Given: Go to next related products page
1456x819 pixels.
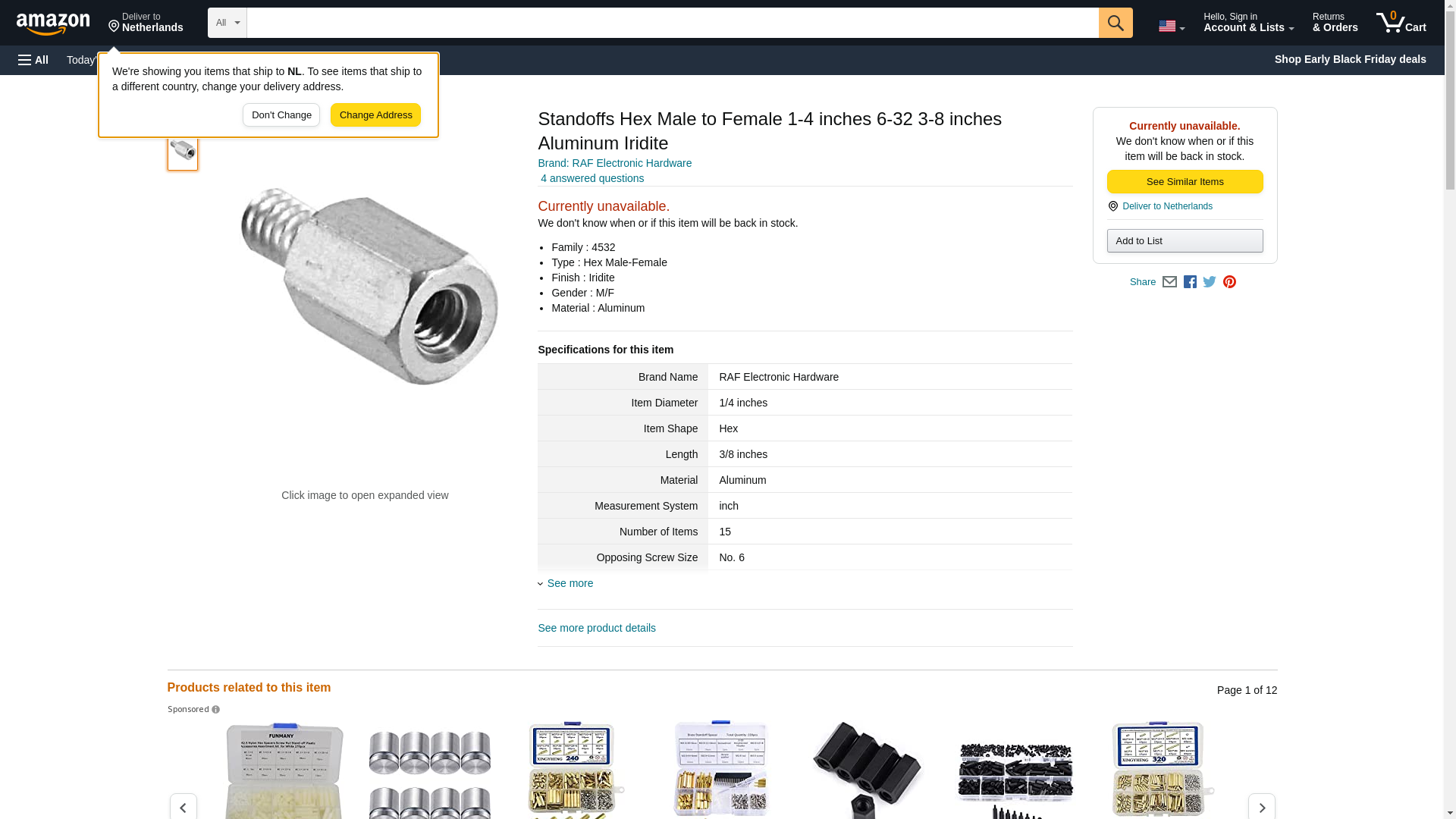Looking at the screenshot, I should coord(1262,806).
